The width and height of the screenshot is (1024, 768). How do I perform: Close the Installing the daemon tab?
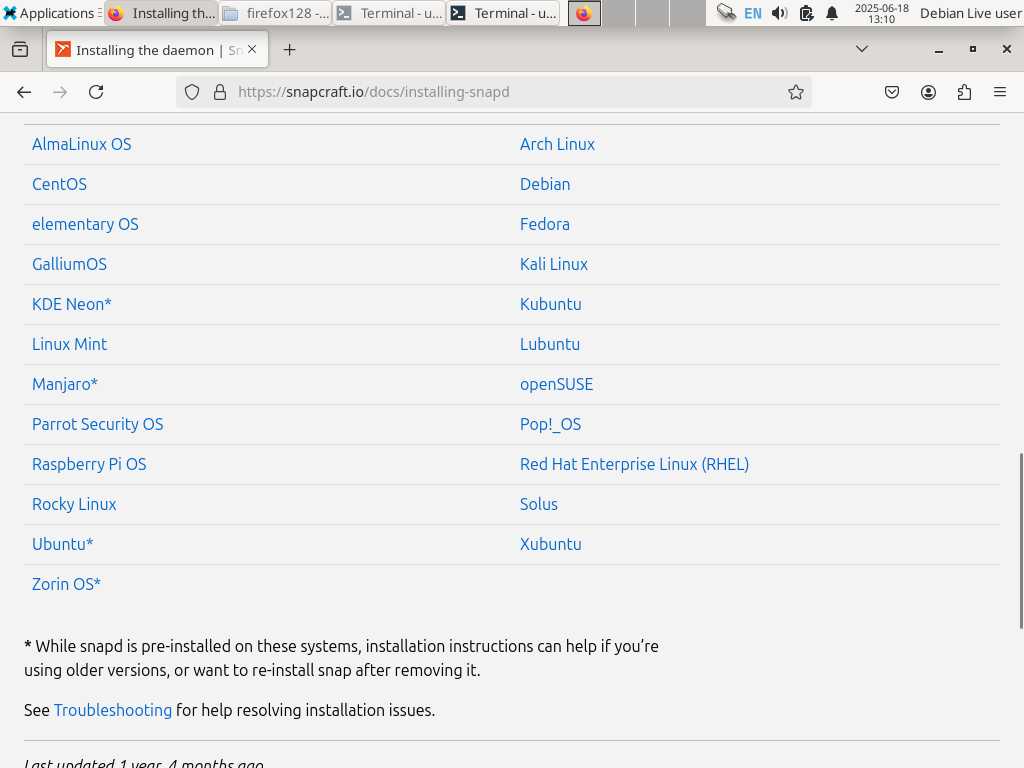252,49
